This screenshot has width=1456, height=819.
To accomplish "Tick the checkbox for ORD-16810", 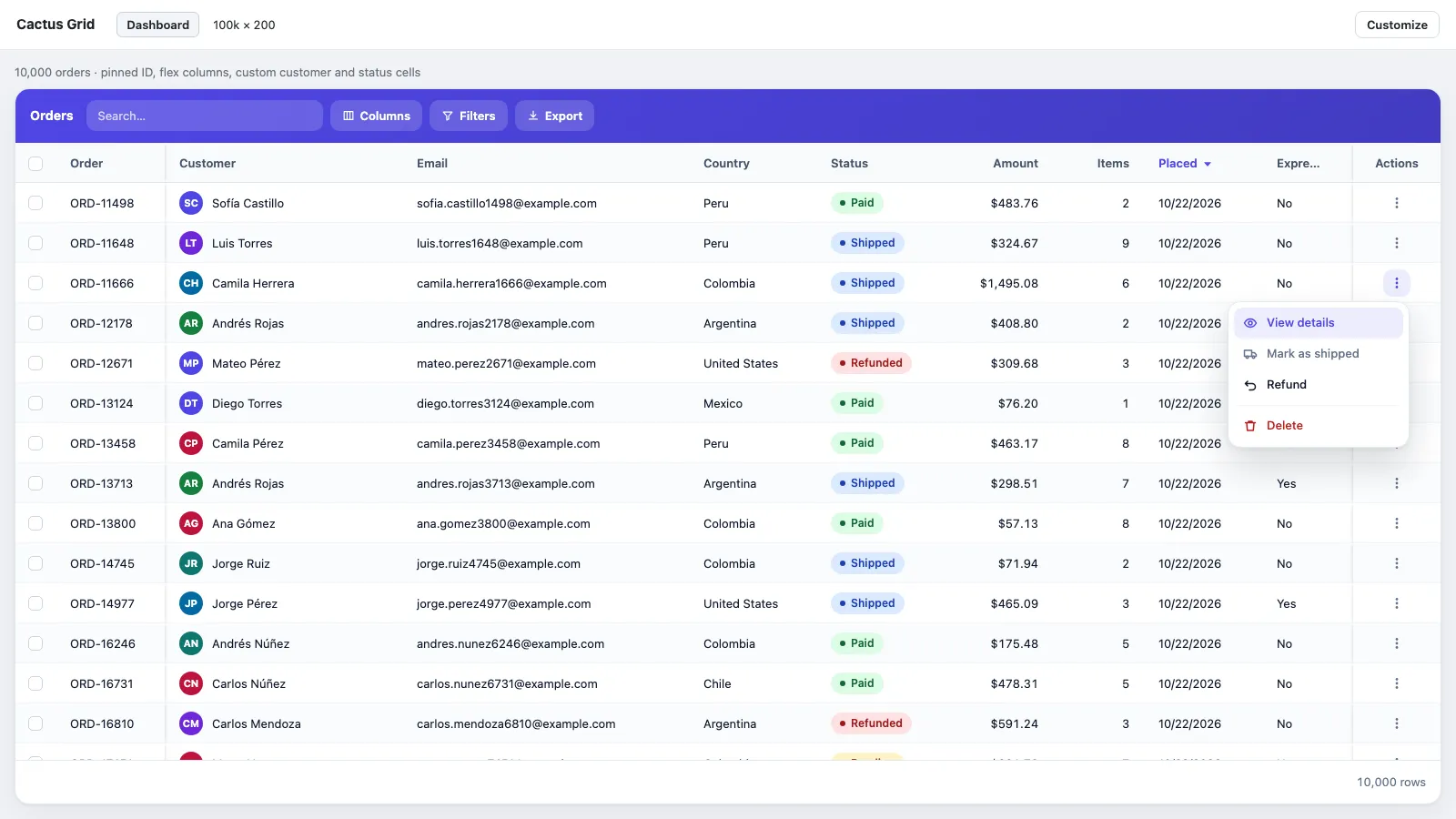I will (35, 723).
